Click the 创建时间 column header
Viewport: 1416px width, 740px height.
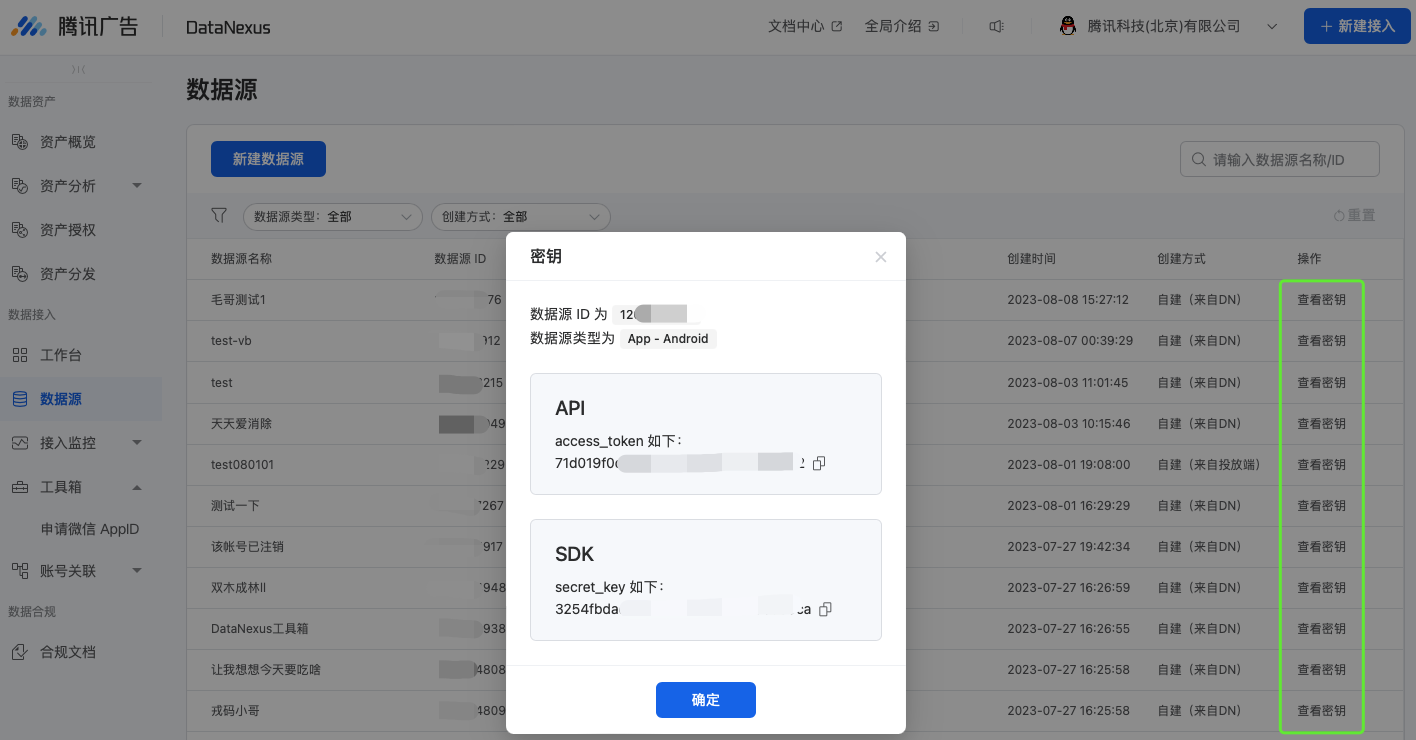point(1031,258)
